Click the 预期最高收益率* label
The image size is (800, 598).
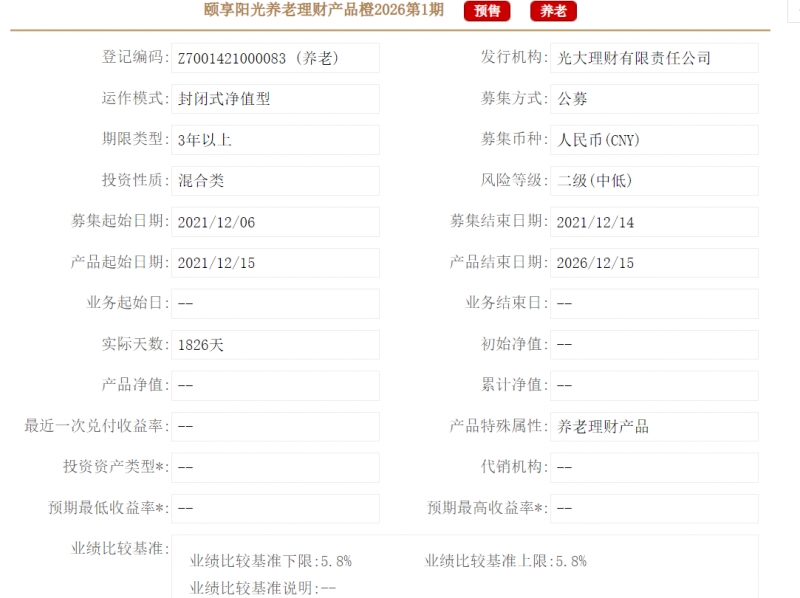pos(487,508)
